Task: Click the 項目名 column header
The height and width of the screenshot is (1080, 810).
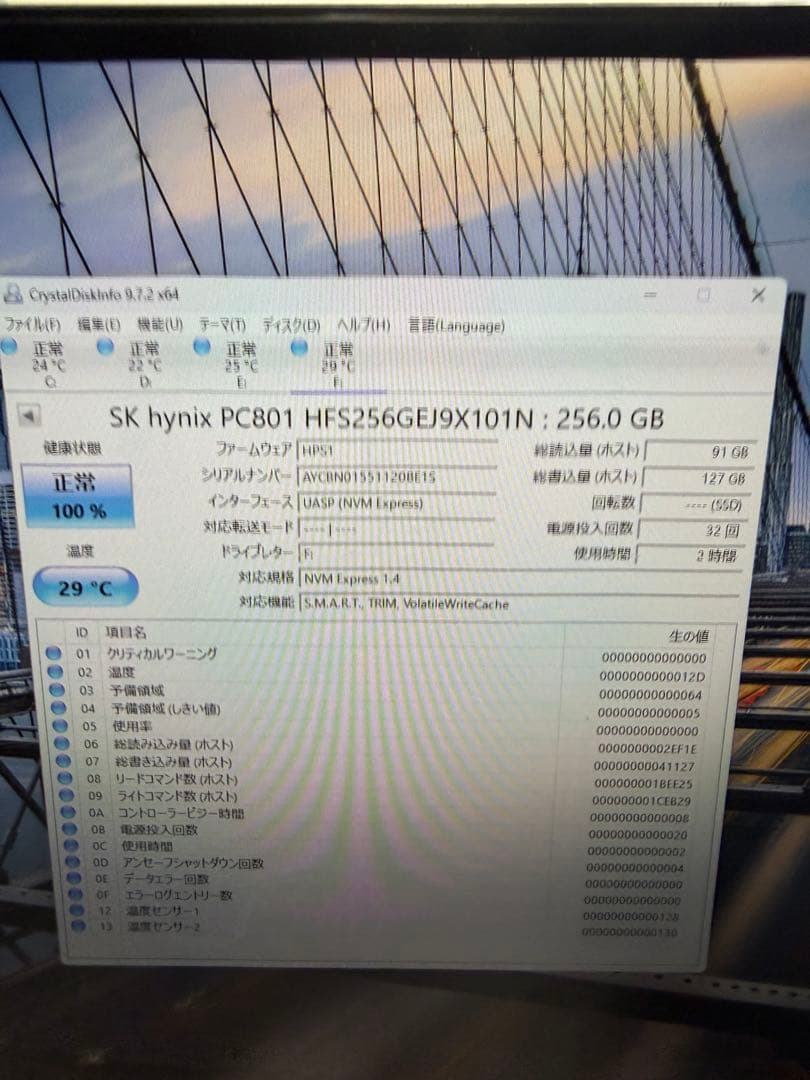Action: (x=125, y=632)
